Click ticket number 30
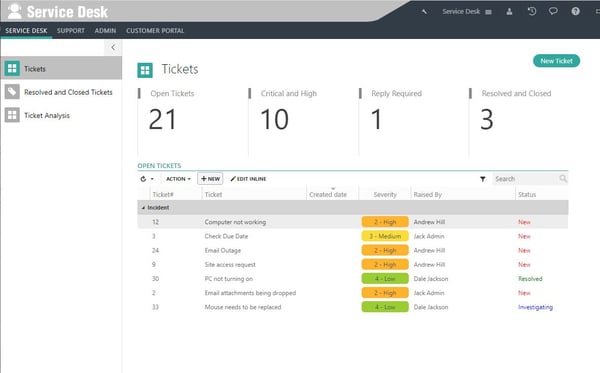Screen dimensions: 600x373 tap(155, 279)
